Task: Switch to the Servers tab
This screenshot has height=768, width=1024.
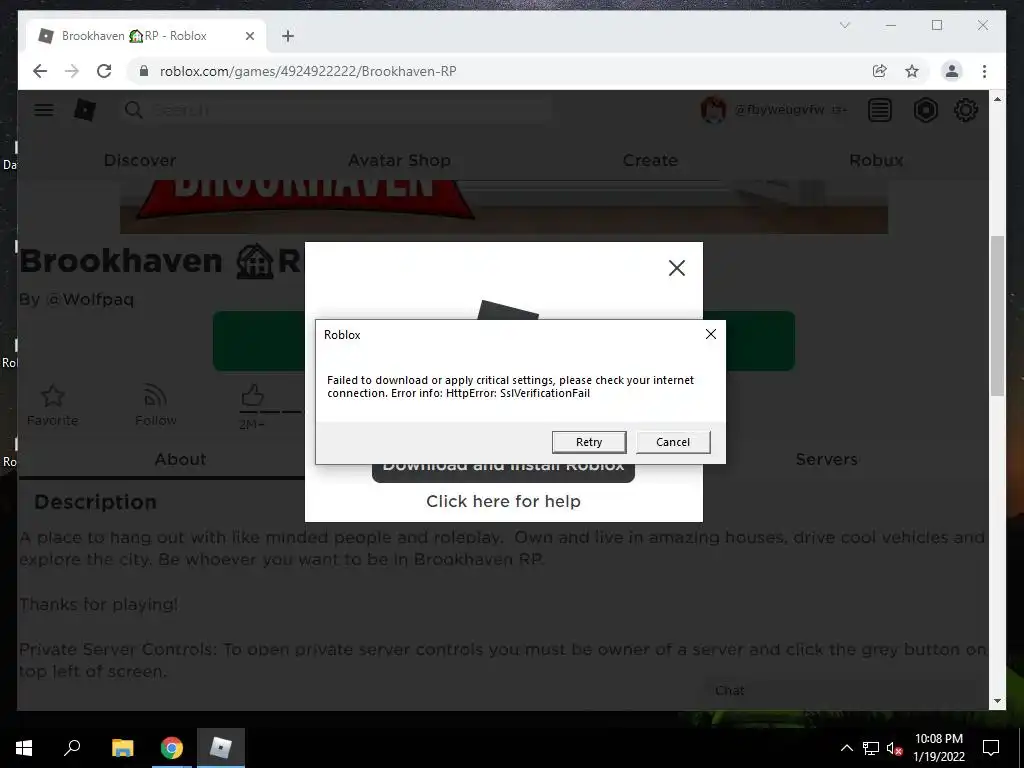Action: pyautogui.click(x=826, y=459)
